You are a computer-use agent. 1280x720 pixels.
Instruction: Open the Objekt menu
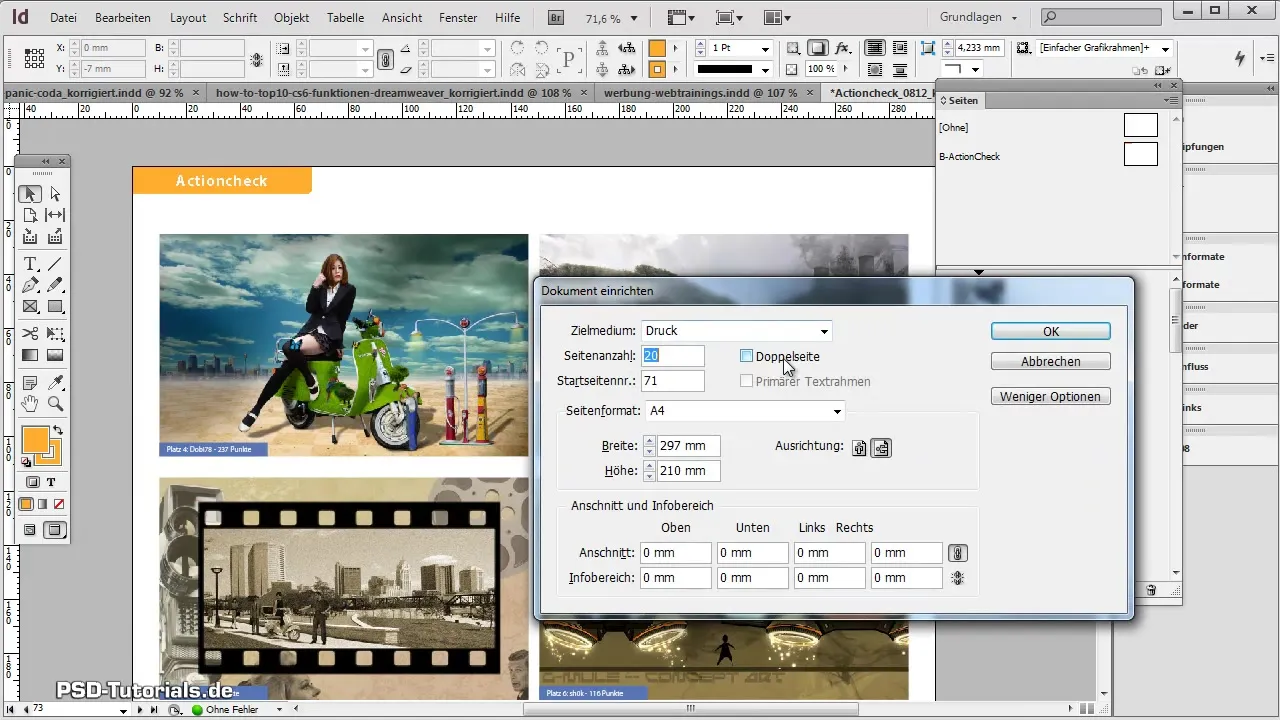[291, 18]
